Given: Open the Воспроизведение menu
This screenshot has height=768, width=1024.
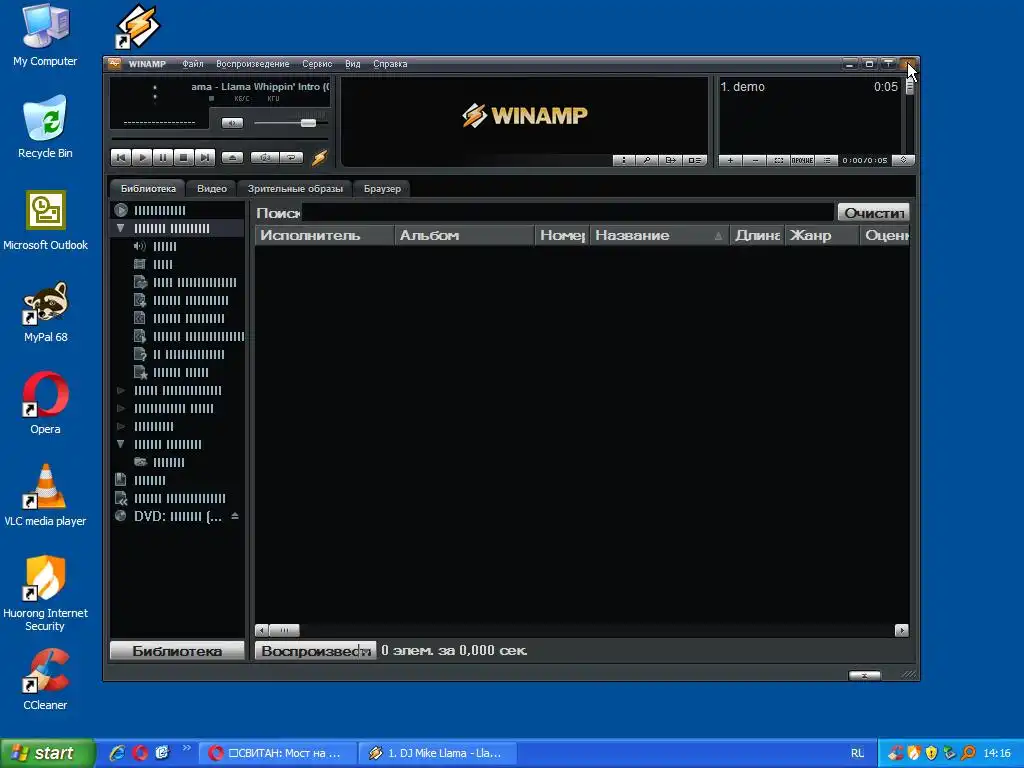Looking at the screenshot, I should click(x=253, y=64).
